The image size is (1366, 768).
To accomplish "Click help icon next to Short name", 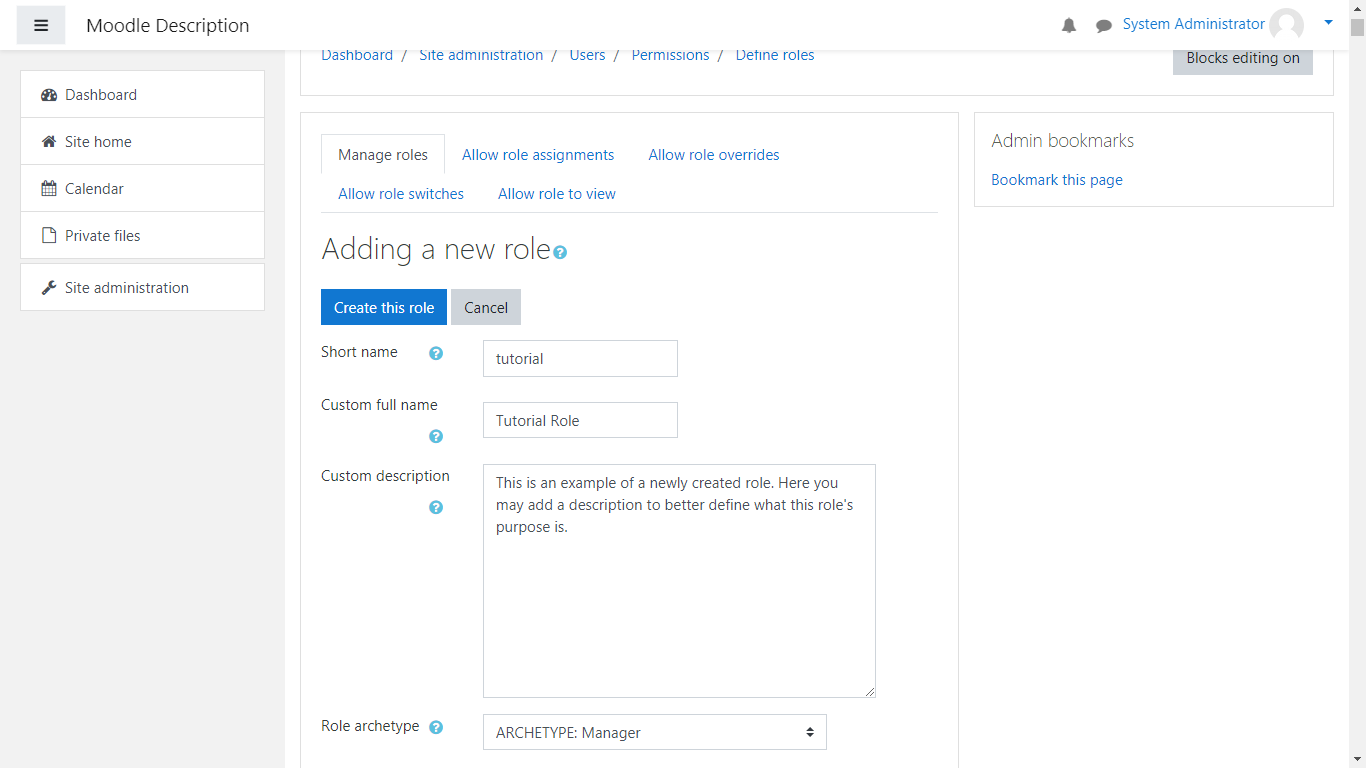I will [436, 353].
